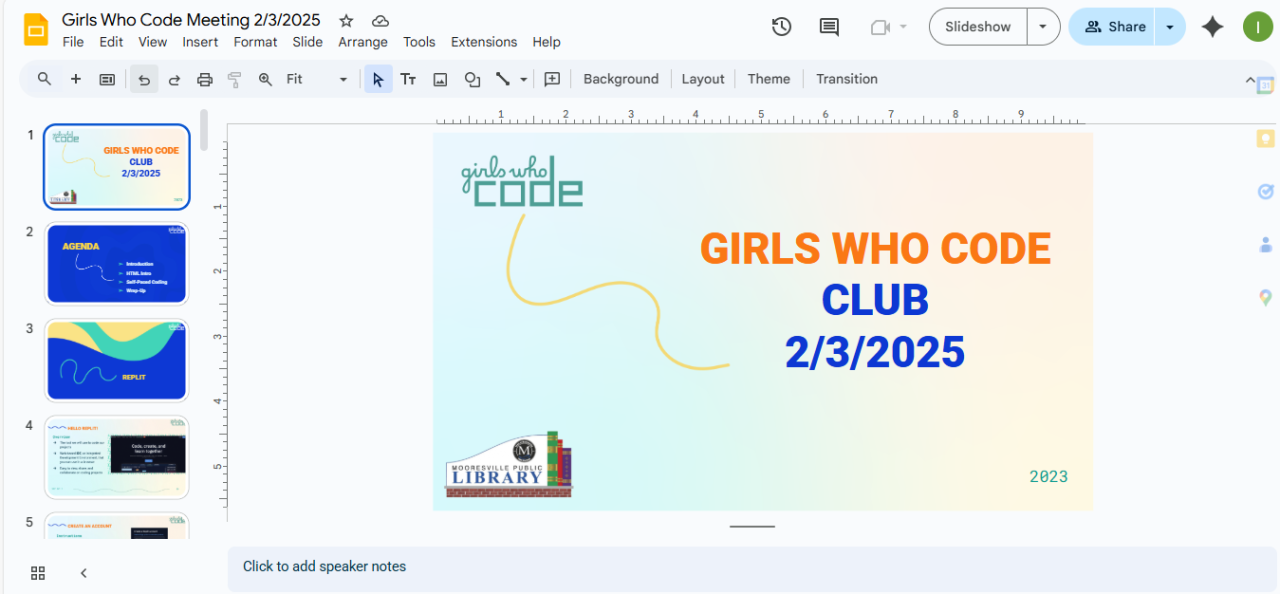Collapse the filmstrip panel arrow
The width and height of the screenshot is (1280, 594).
[x=84, y=573]
